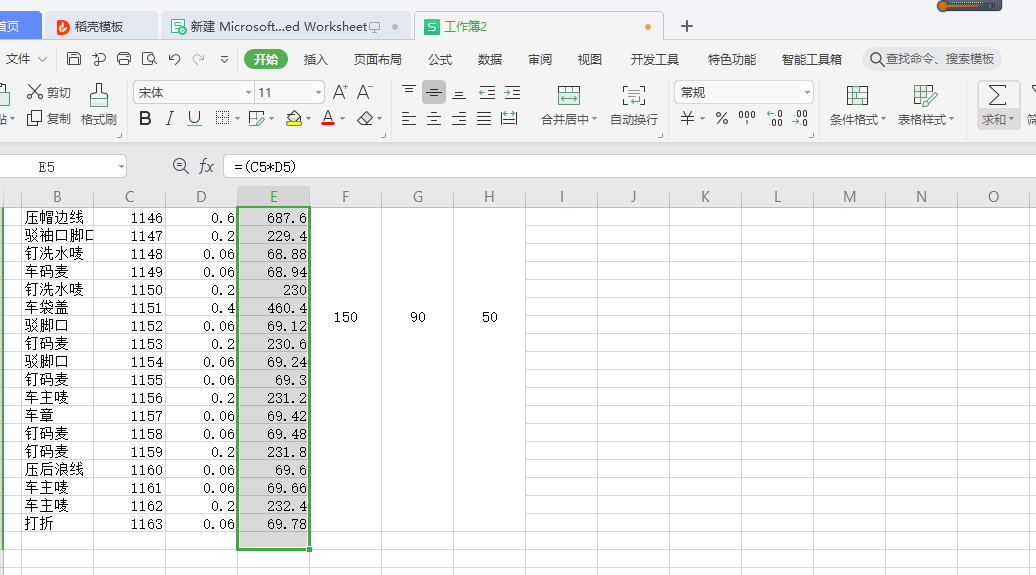Increase decimal places
Viewport: 1036px width, 575px height.
tap(774, 118)
